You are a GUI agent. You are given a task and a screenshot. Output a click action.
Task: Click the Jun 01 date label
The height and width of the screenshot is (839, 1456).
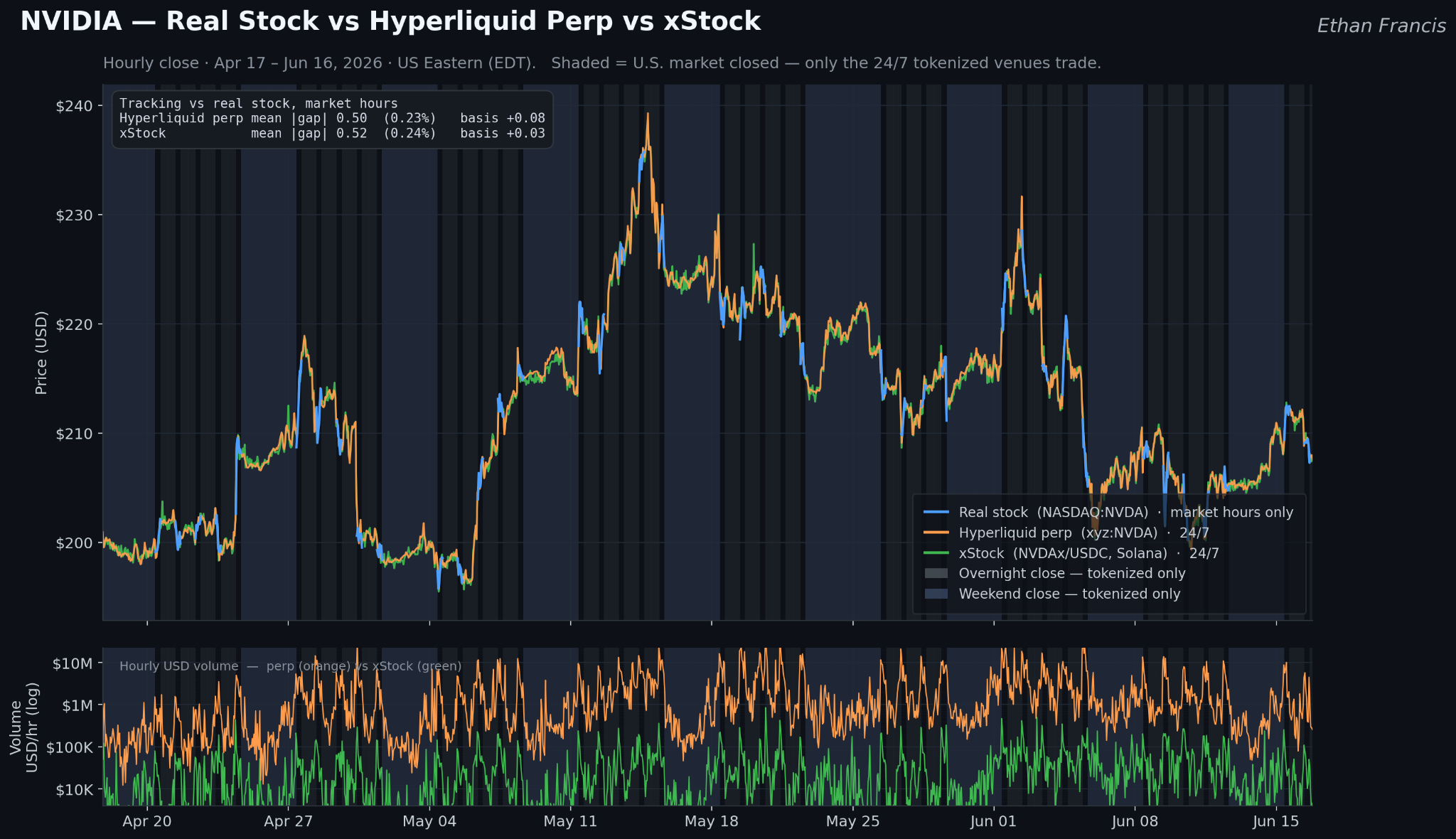(993, 821)
